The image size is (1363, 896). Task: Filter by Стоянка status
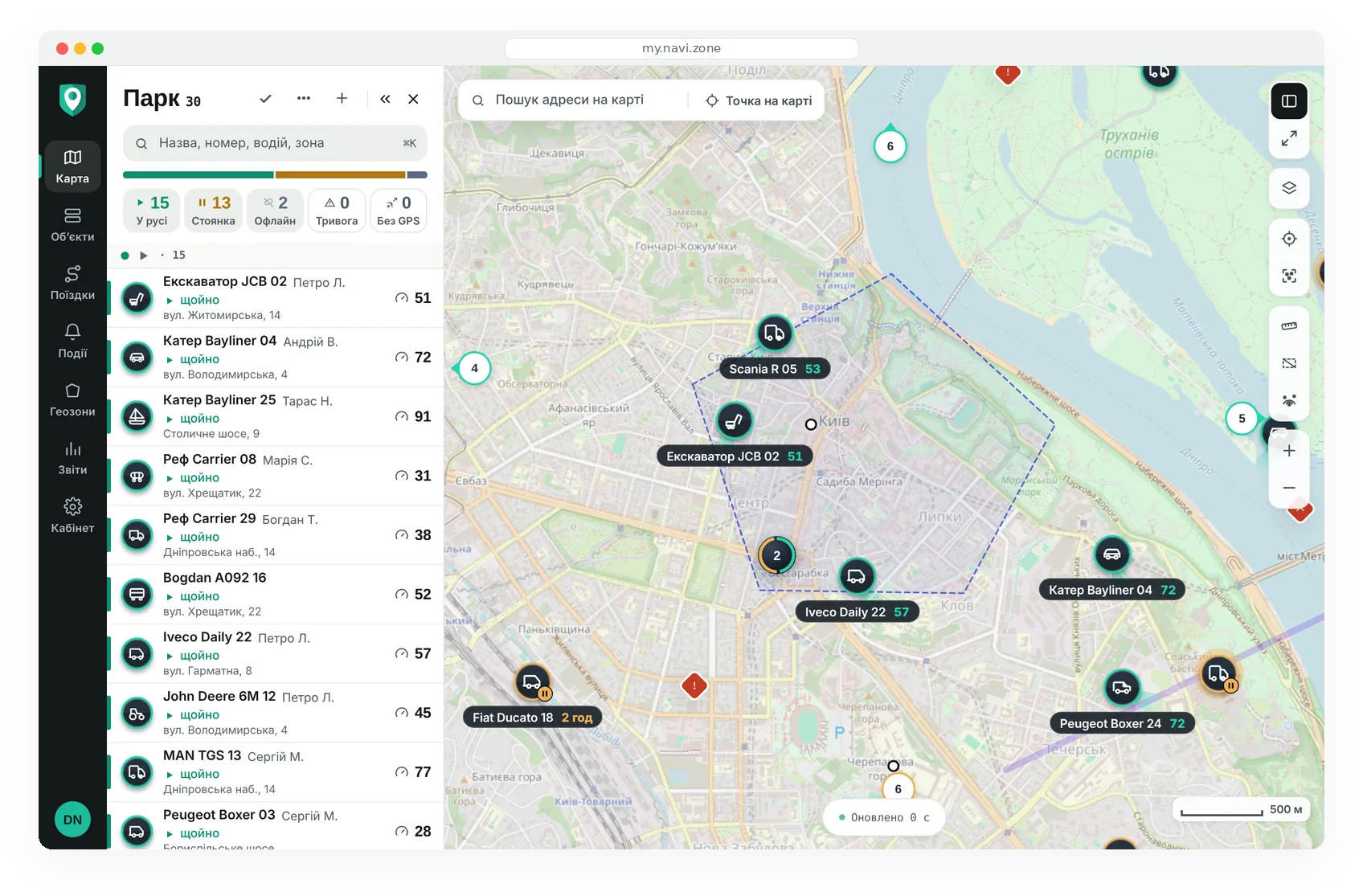click(213, 211)
